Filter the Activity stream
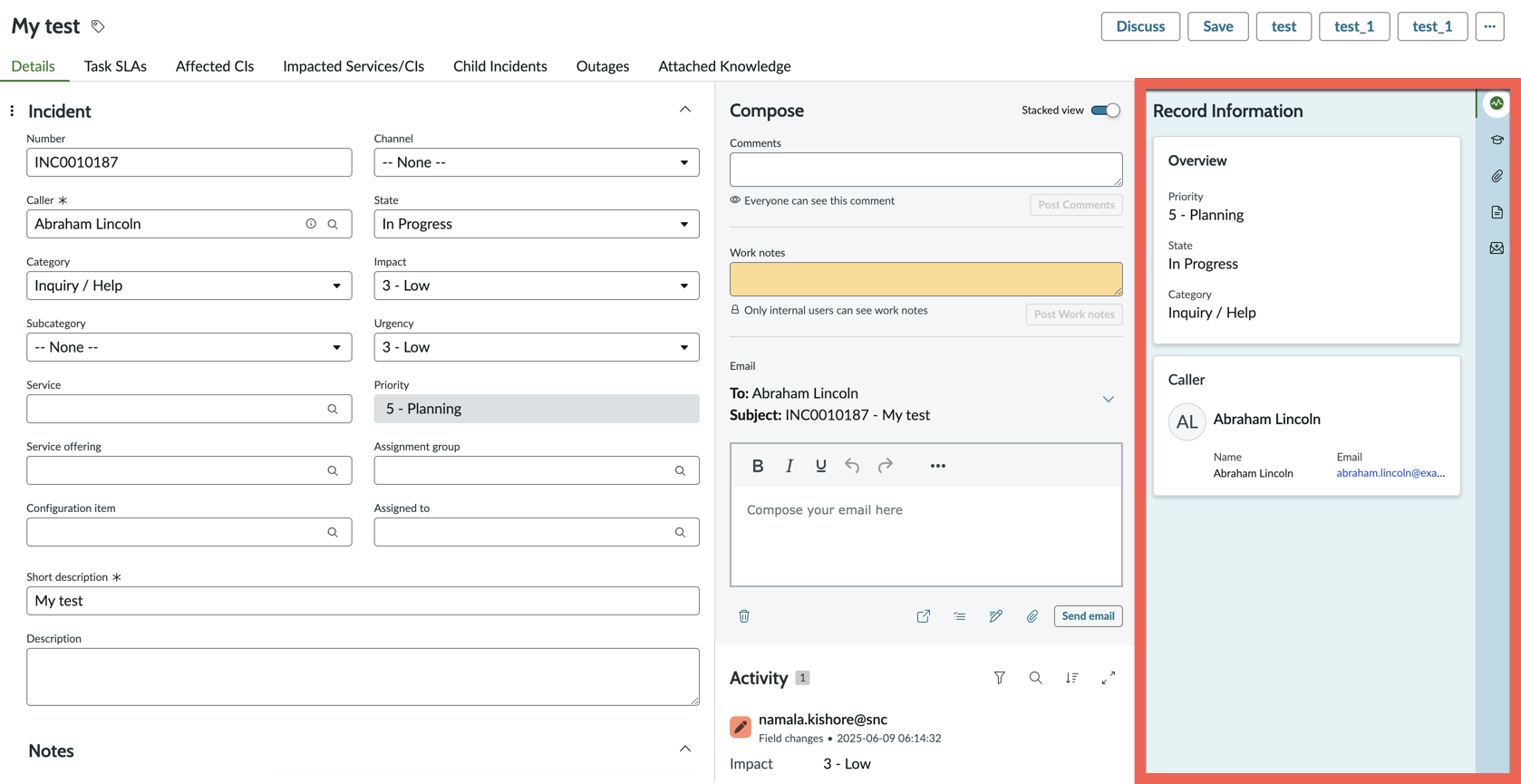This screenshot has width=1521, height=784. [1000, 678]
